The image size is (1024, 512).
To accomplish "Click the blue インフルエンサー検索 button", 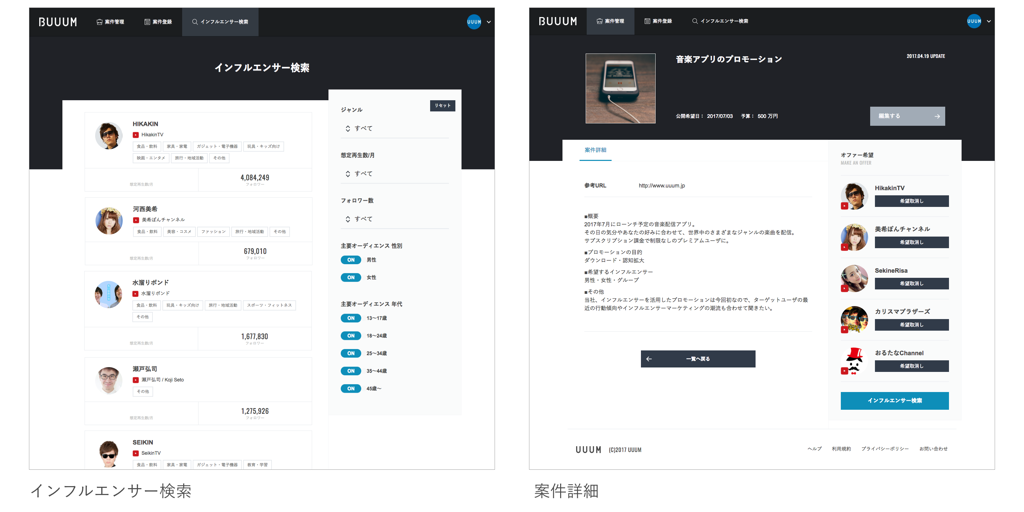I will [x=894, y=401].
